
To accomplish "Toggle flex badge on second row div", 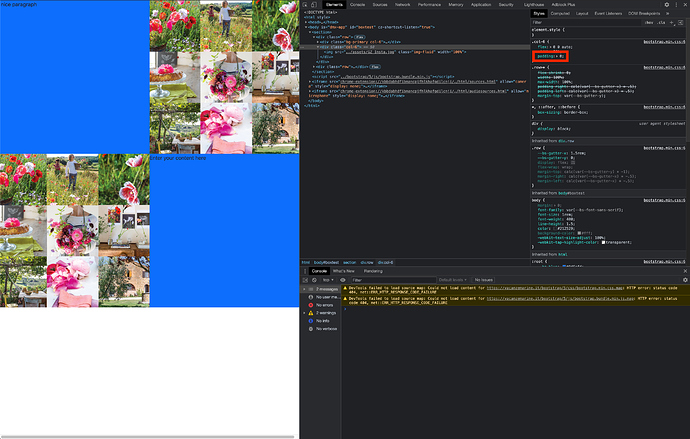I will 375,66.
